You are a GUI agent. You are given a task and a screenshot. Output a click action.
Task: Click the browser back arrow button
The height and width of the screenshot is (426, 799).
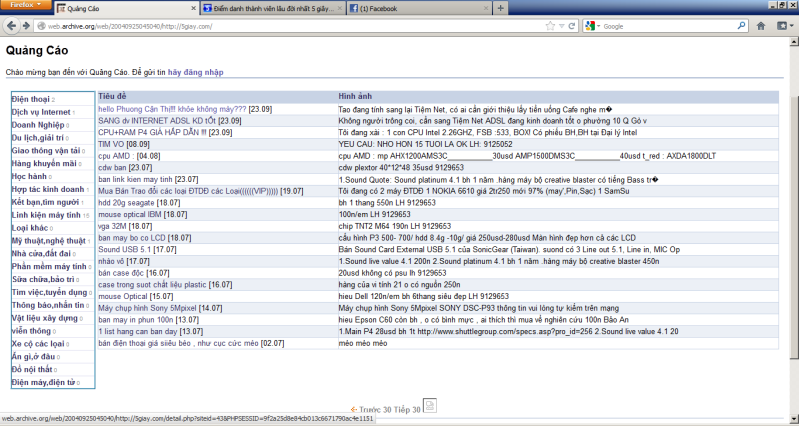point(11,26)
